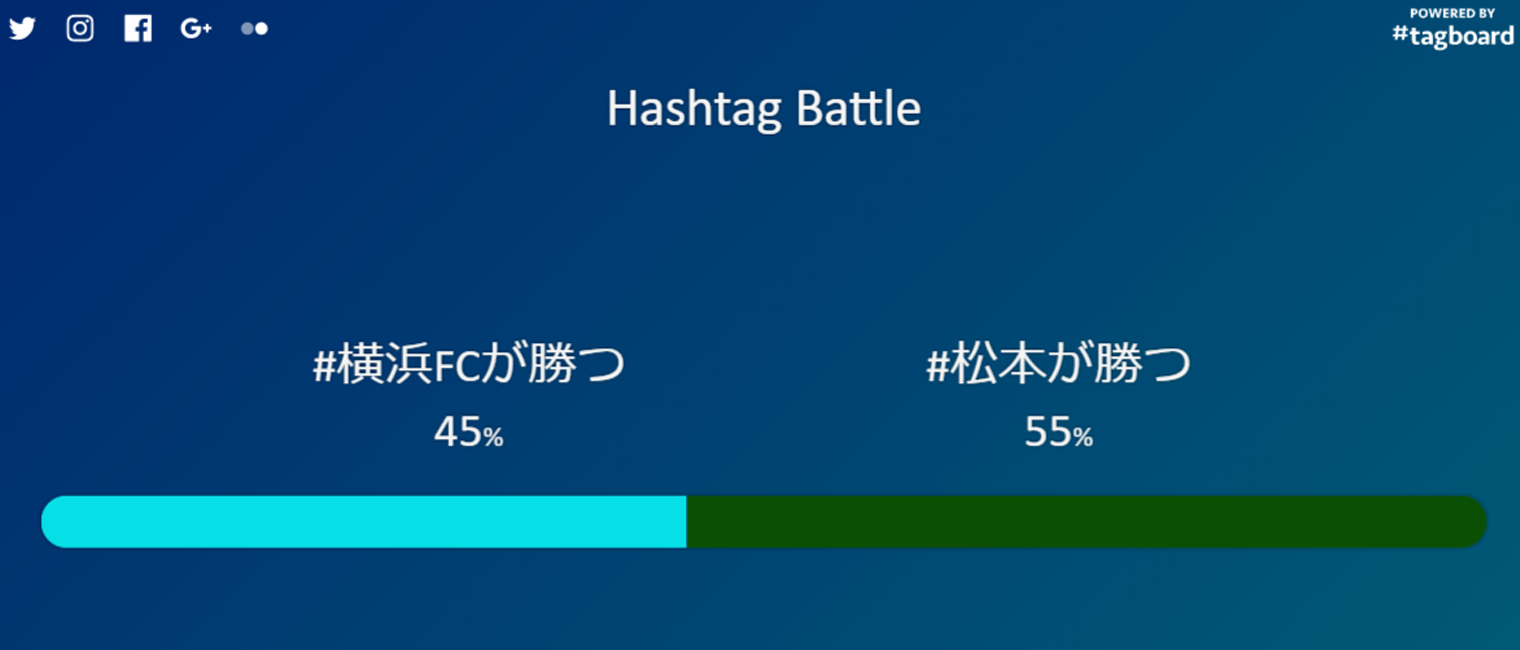Click the percent sign beside 55

point(1083,437)
